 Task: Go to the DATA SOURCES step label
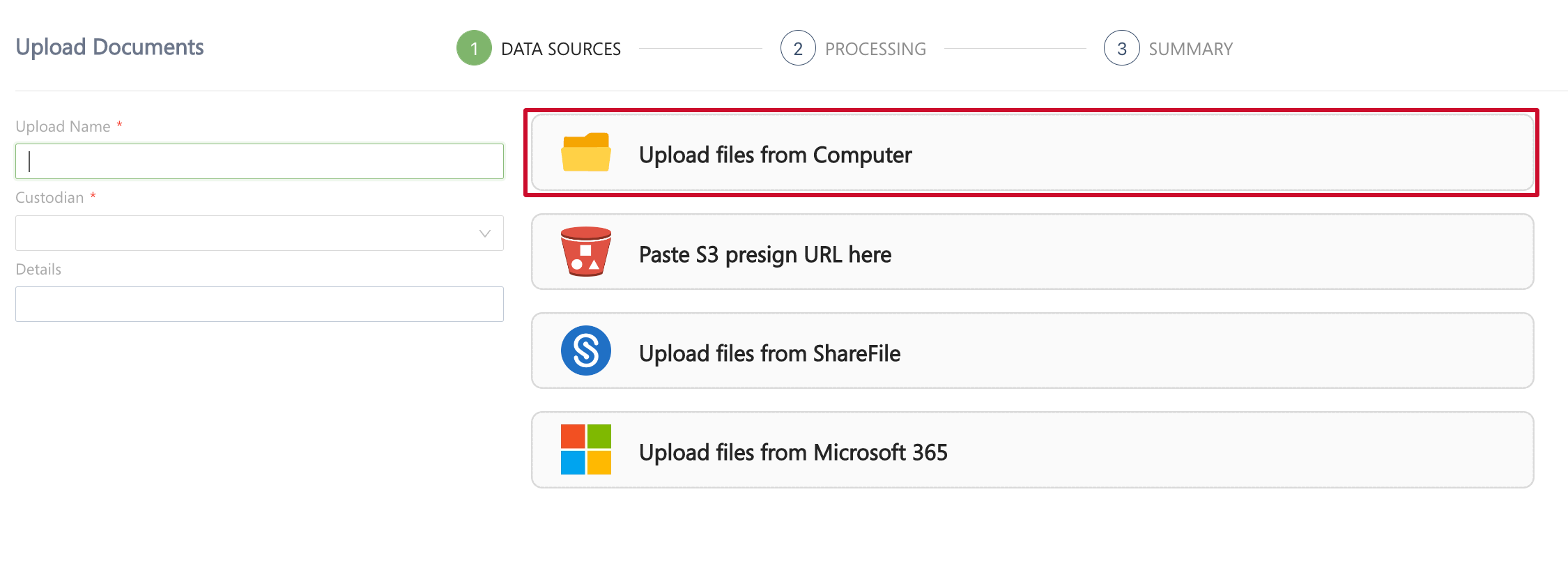(x=560, y=49)
